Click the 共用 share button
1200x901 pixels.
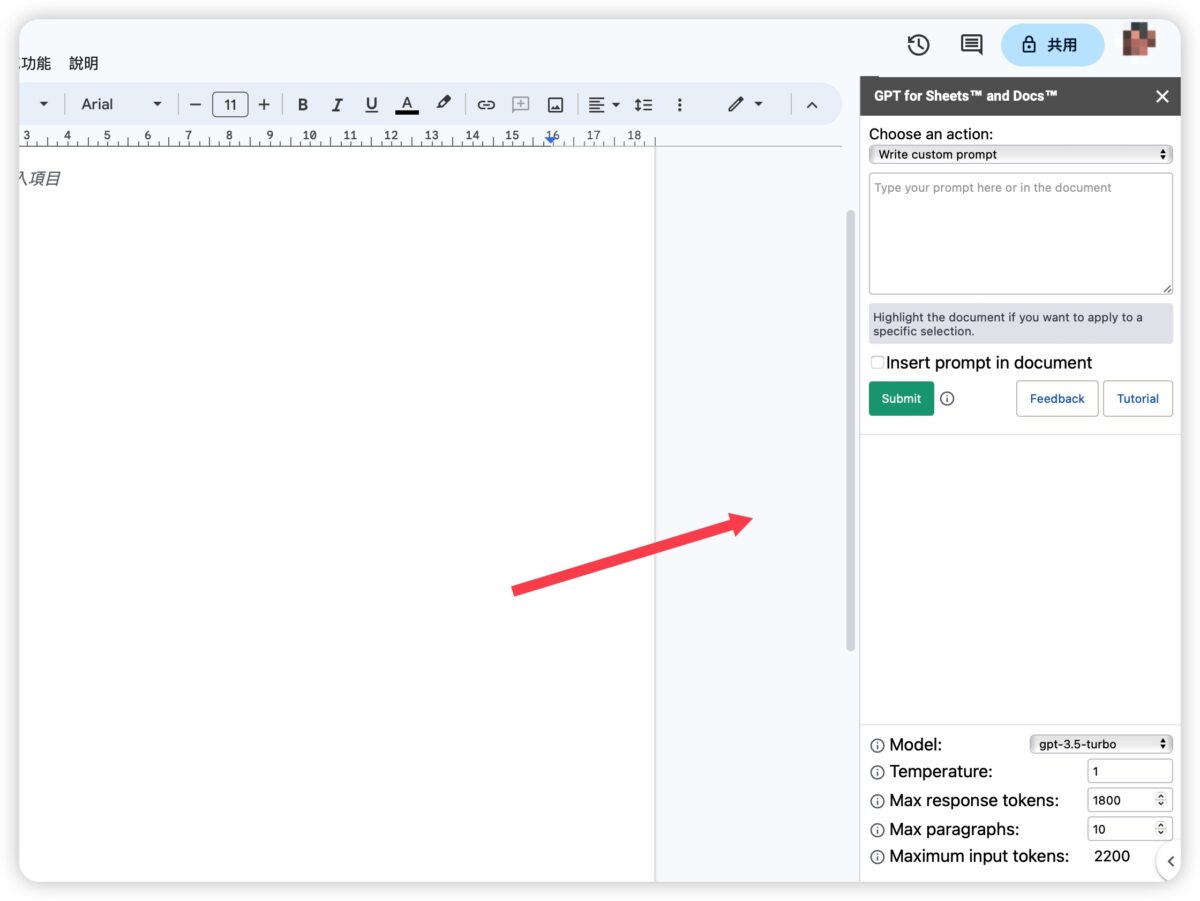click(1052, 45)
